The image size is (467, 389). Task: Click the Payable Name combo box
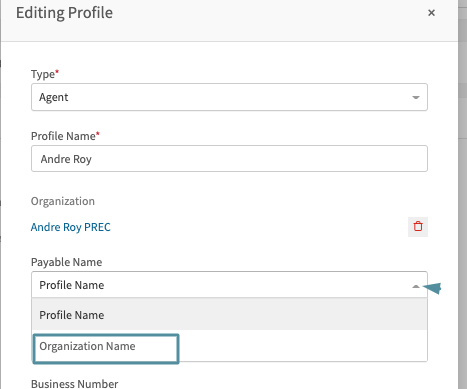pos(229,285)
